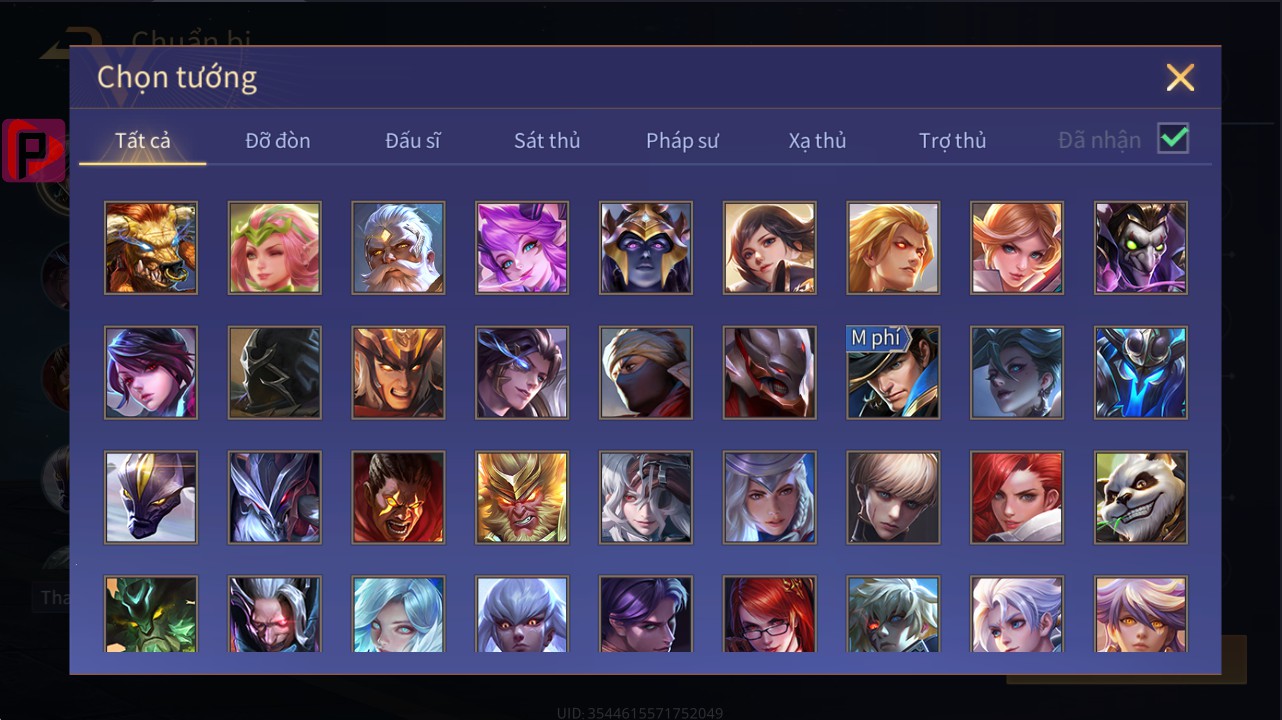Close the "Chọn tướng" dialog
The height and width of the screenshot is (720, 1282).
click(x=1180, y=77)
